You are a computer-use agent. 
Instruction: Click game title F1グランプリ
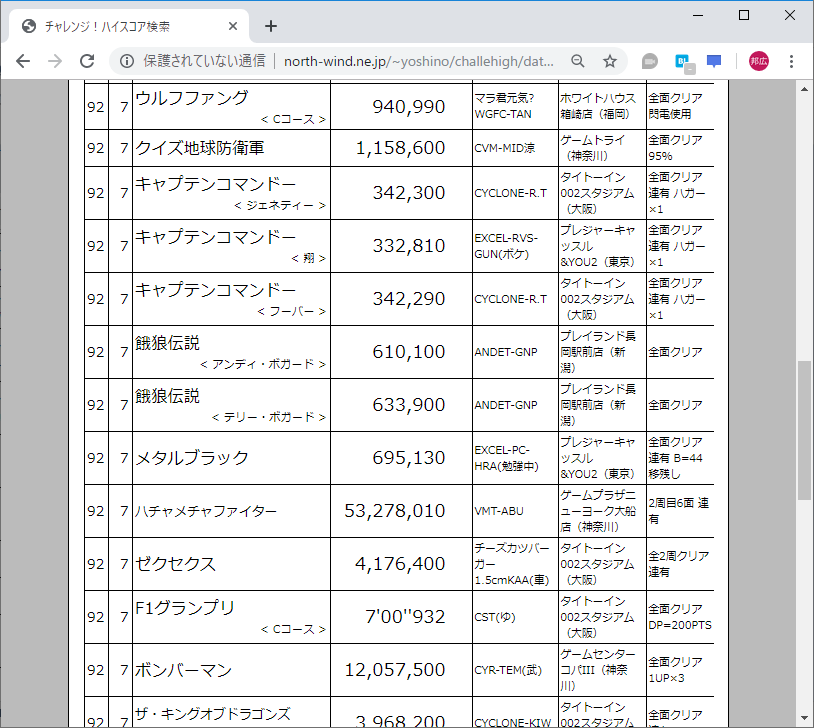point(185,608)
